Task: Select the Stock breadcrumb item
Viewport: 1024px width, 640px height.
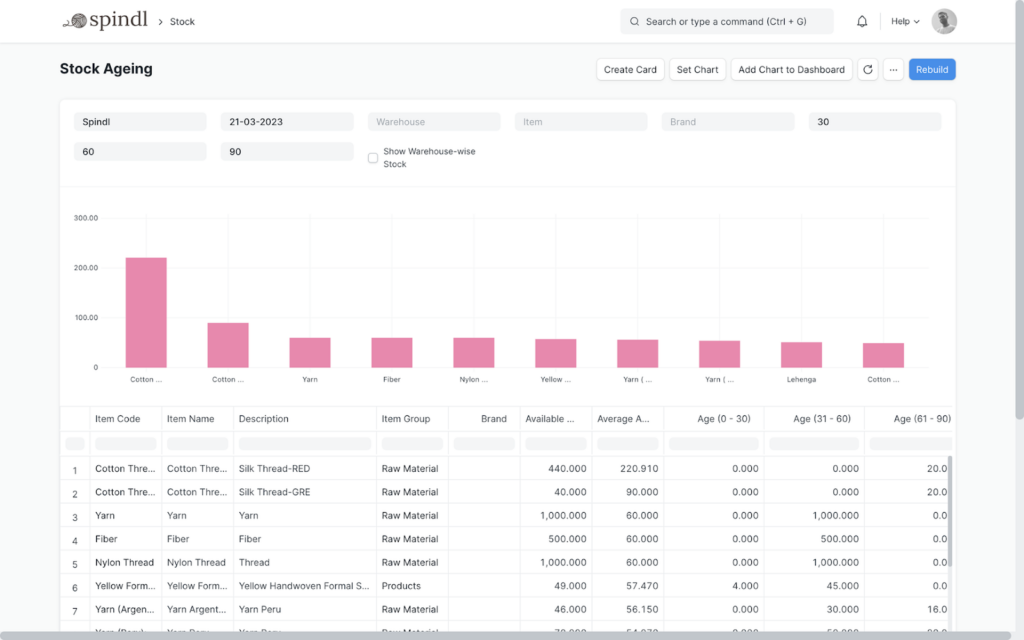Action: tap(183, 21)
